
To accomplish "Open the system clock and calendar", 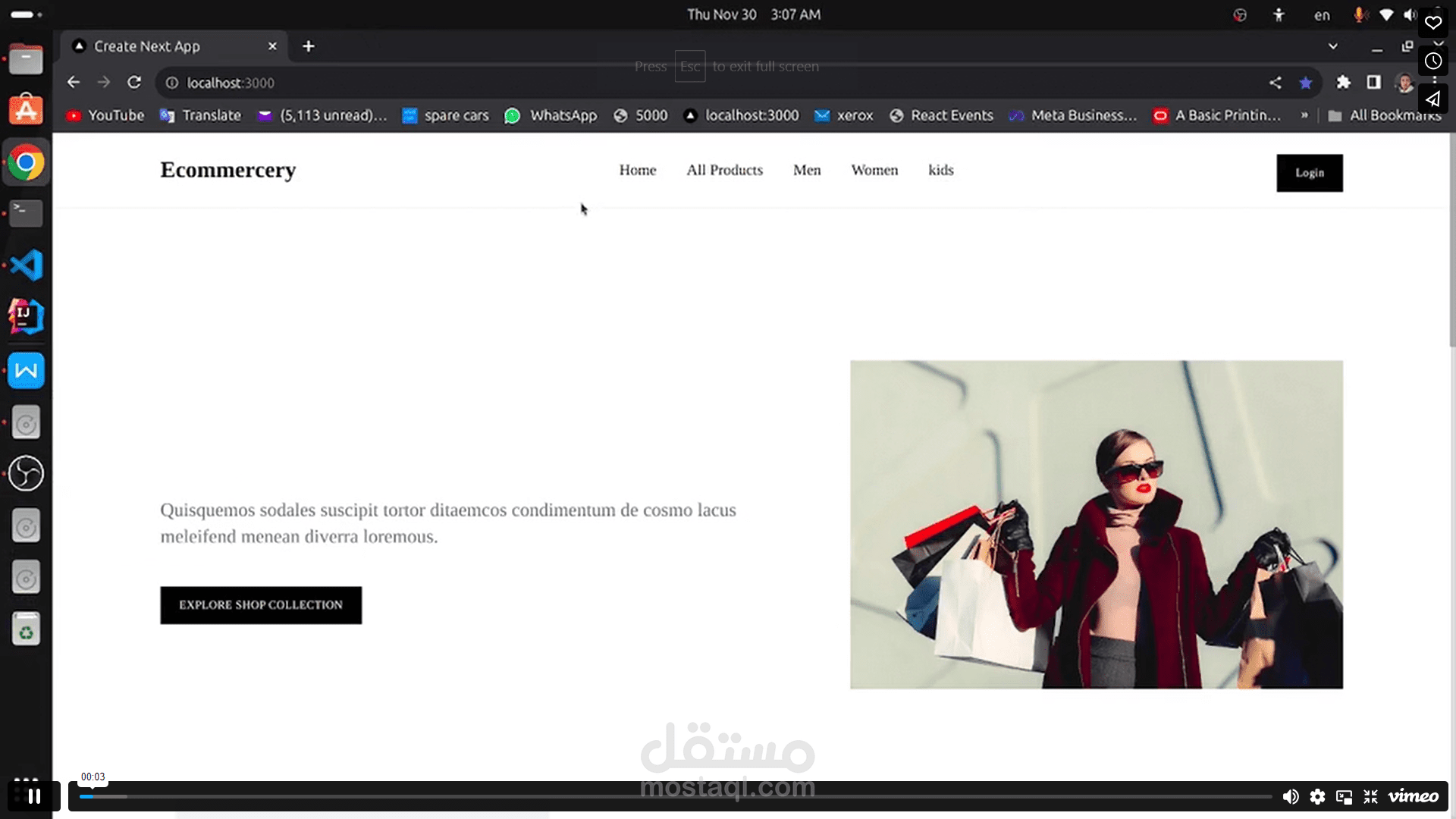I will pyautogui.click(x=754, y=14).
